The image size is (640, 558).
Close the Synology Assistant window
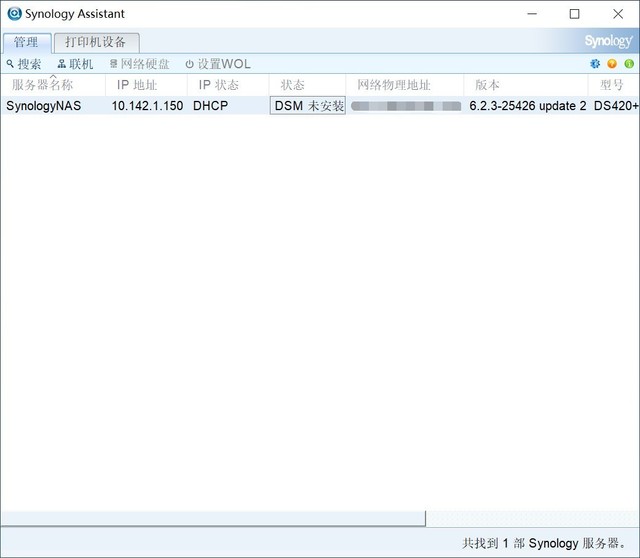[x=618, y=14]
